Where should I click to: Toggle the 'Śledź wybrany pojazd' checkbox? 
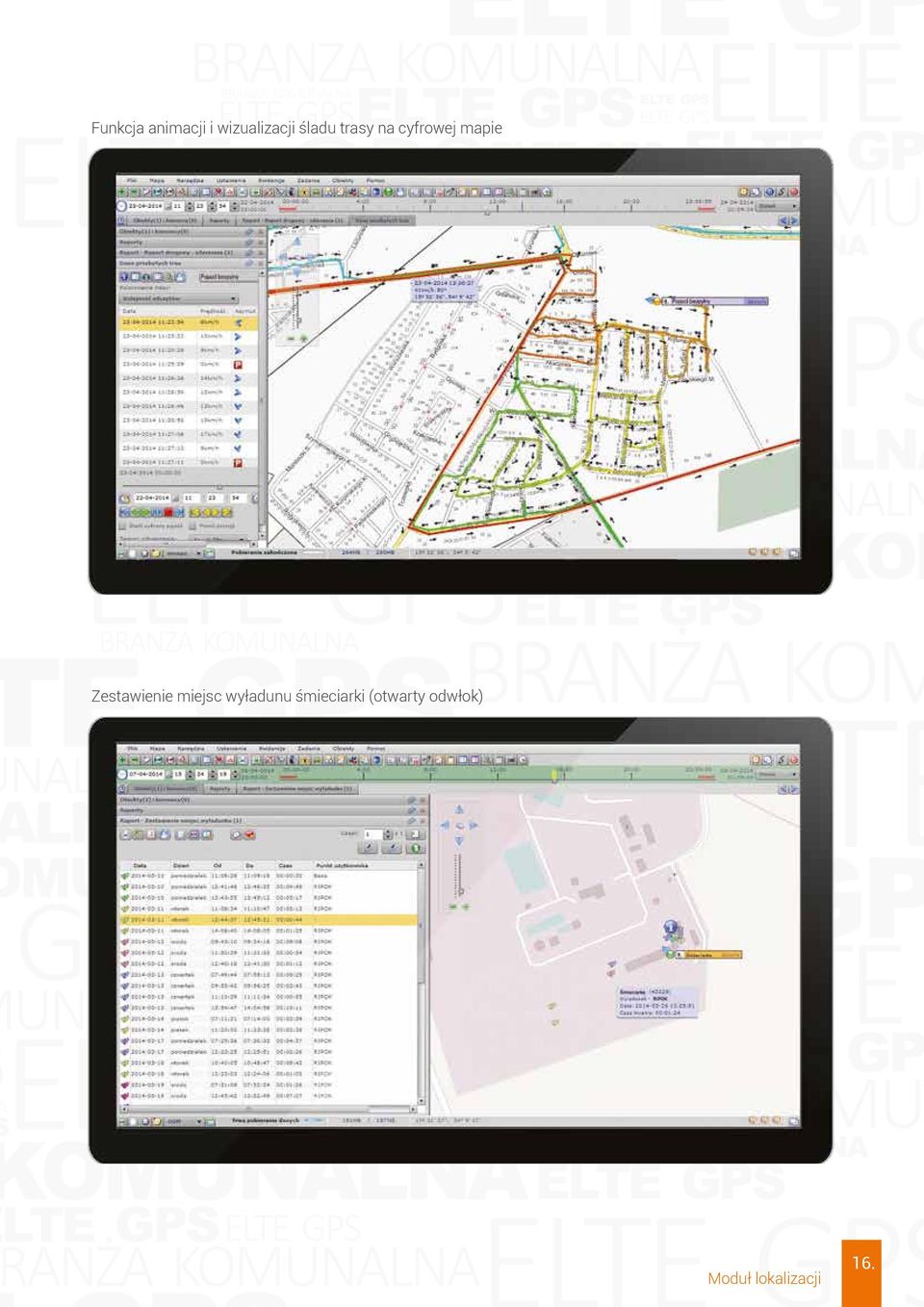point(122,525)
